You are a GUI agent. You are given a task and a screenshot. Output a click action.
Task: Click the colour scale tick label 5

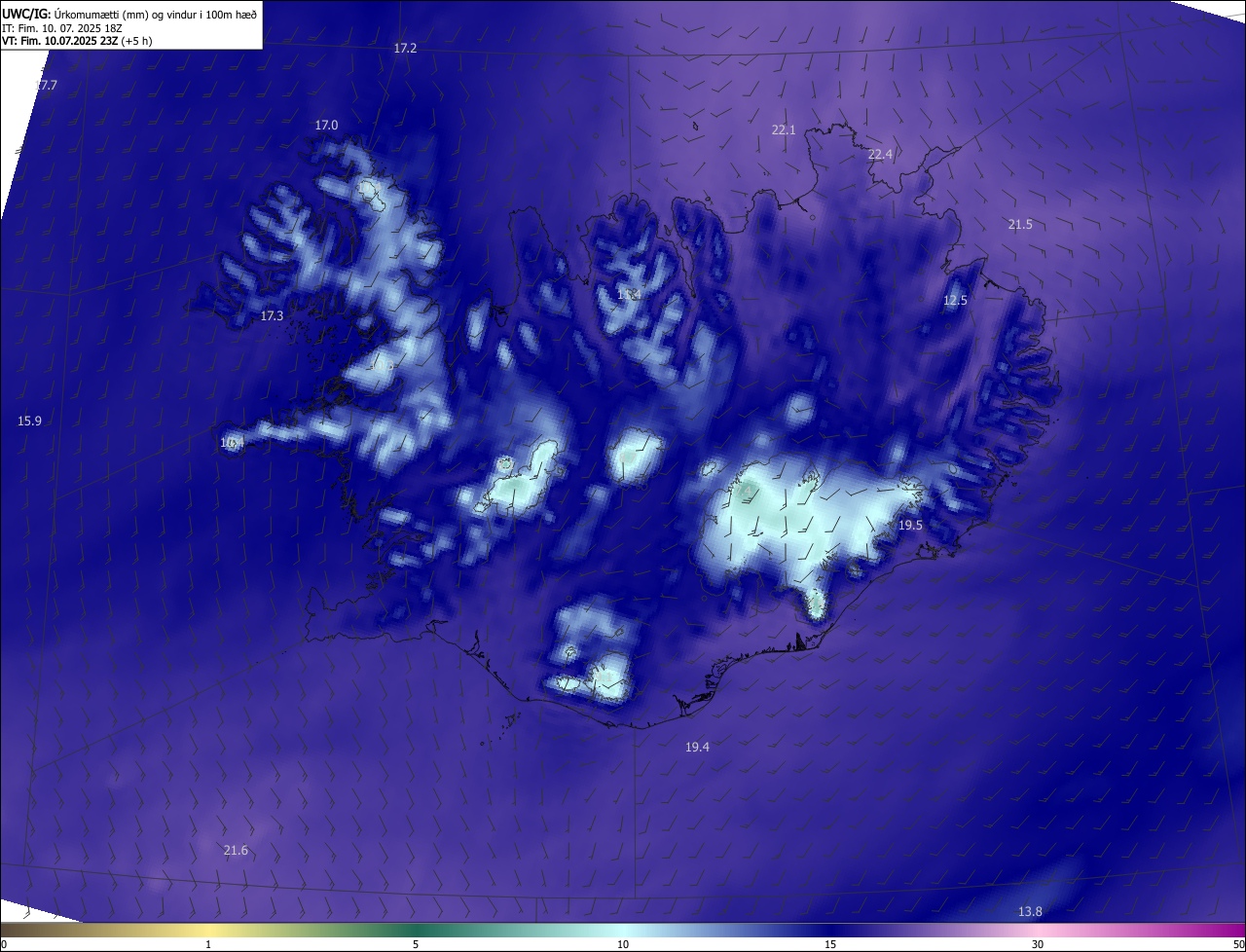[416, 944]
